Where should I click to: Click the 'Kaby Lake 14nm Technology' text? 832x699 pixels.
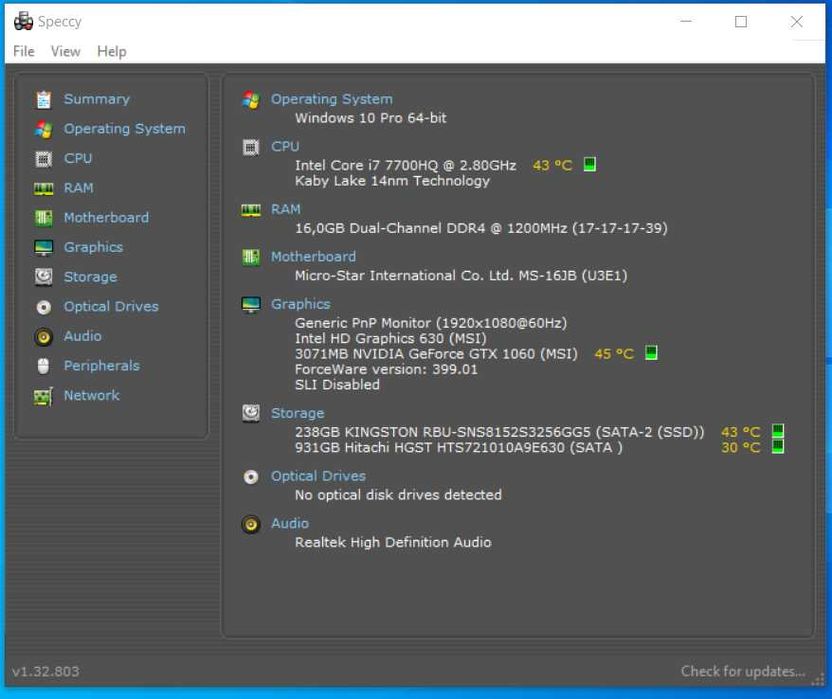pos(393,181)
